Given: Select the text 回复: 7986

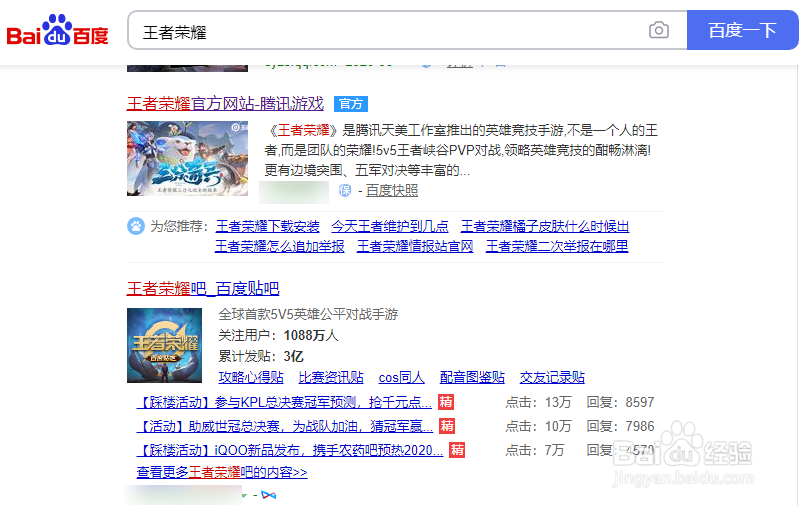Looking at the screenshot, I should tap(620, 427).
